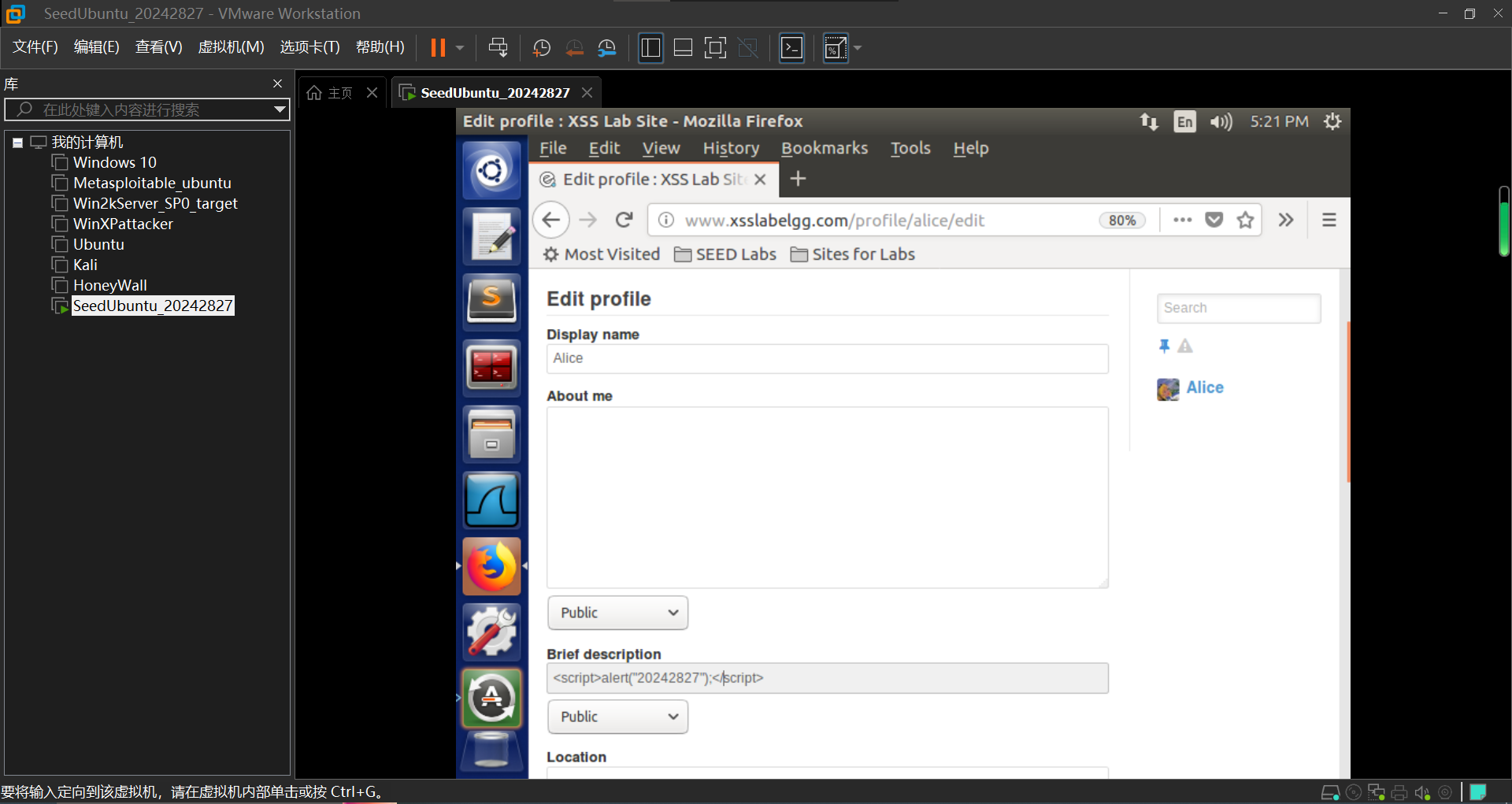
Task: Expand the stretch display options arrow
Action: (858, 48)
